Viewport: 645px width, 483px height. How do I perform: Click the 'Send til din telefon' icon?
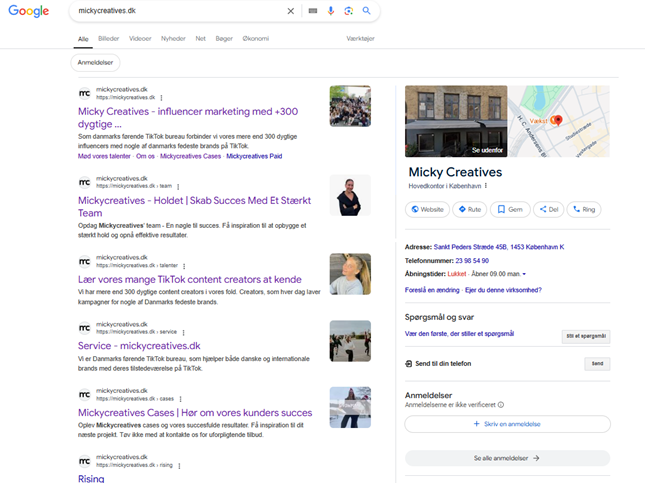[x=408, y=364]
